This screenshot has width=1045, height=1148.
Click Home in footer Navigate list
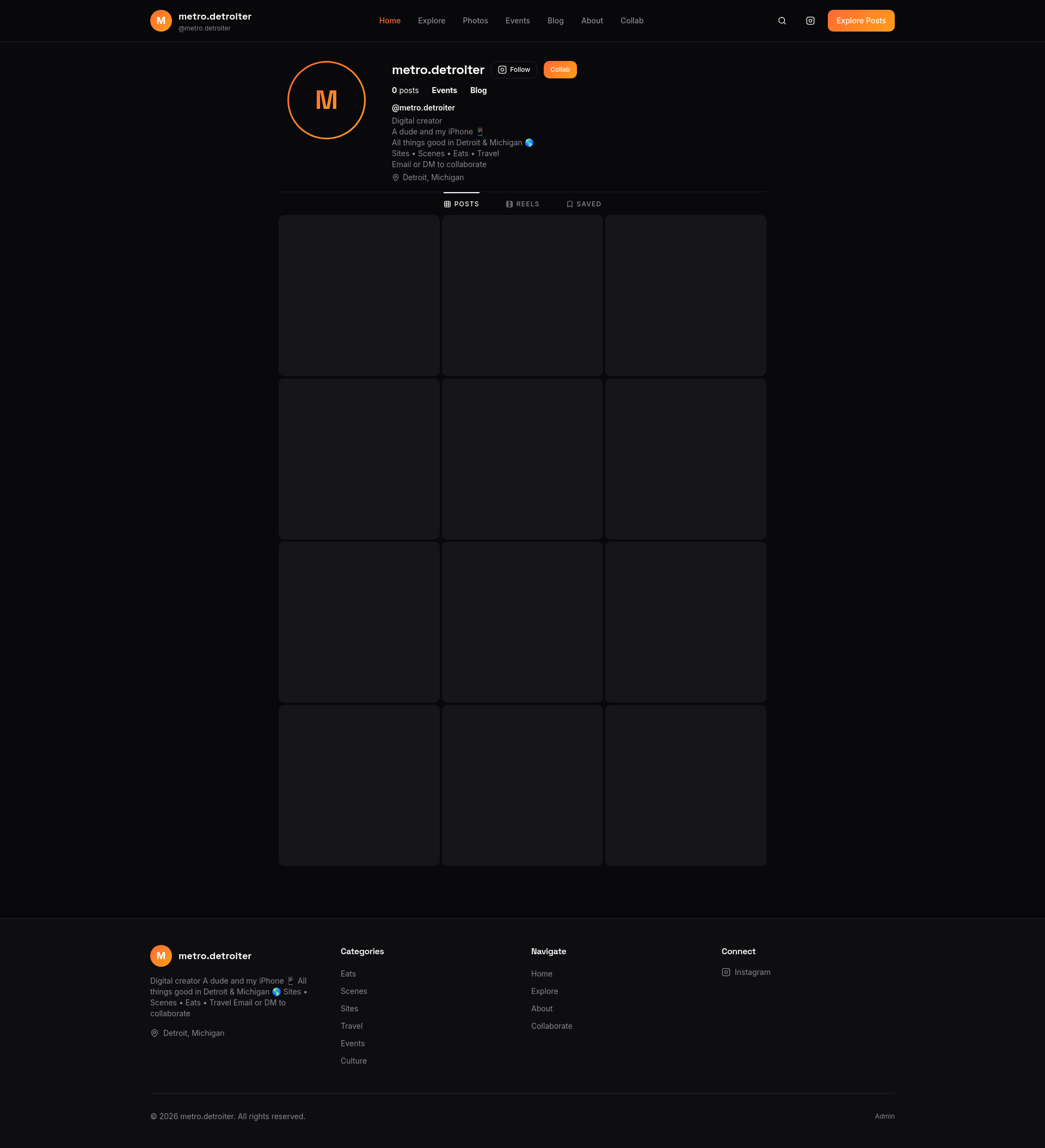click(542, 974)
